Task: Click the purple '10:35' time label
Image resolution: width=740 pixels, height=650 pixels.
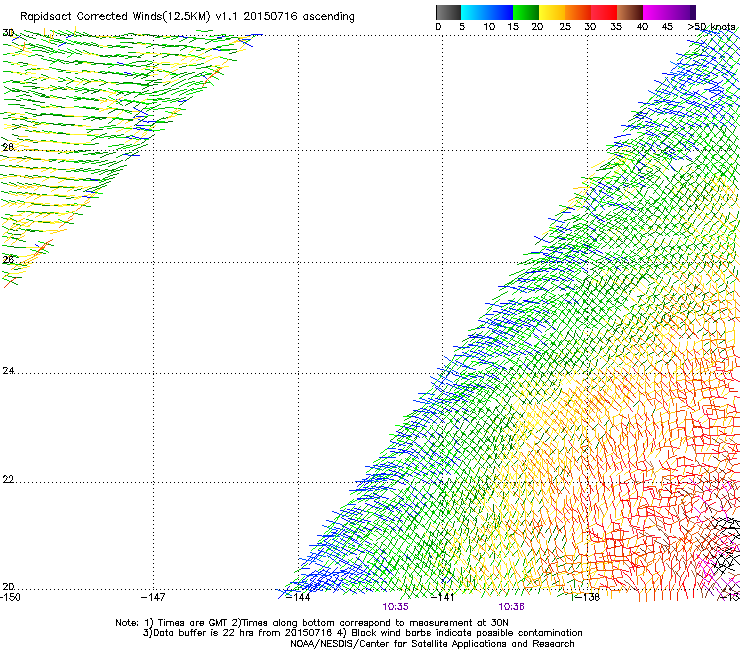Action: click(395, 607)
